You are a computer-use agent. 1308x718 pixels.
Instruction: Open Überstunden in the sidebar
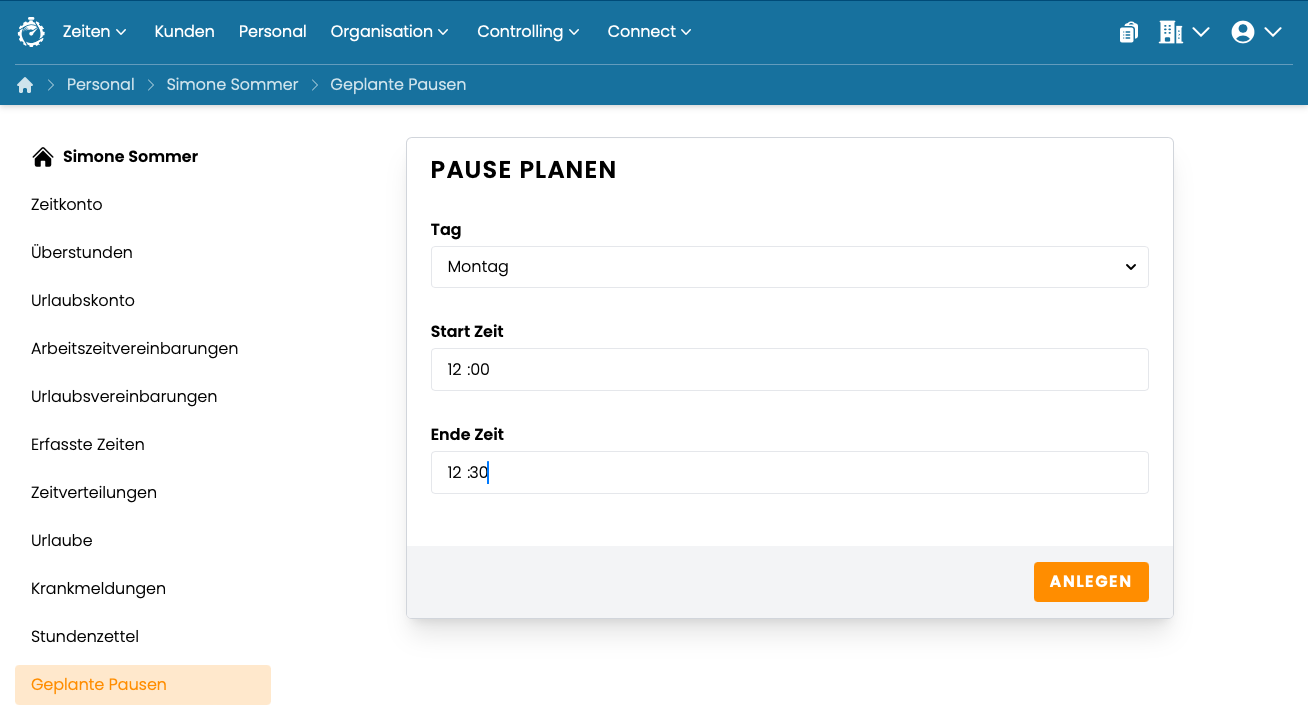(x=82, y=253)
